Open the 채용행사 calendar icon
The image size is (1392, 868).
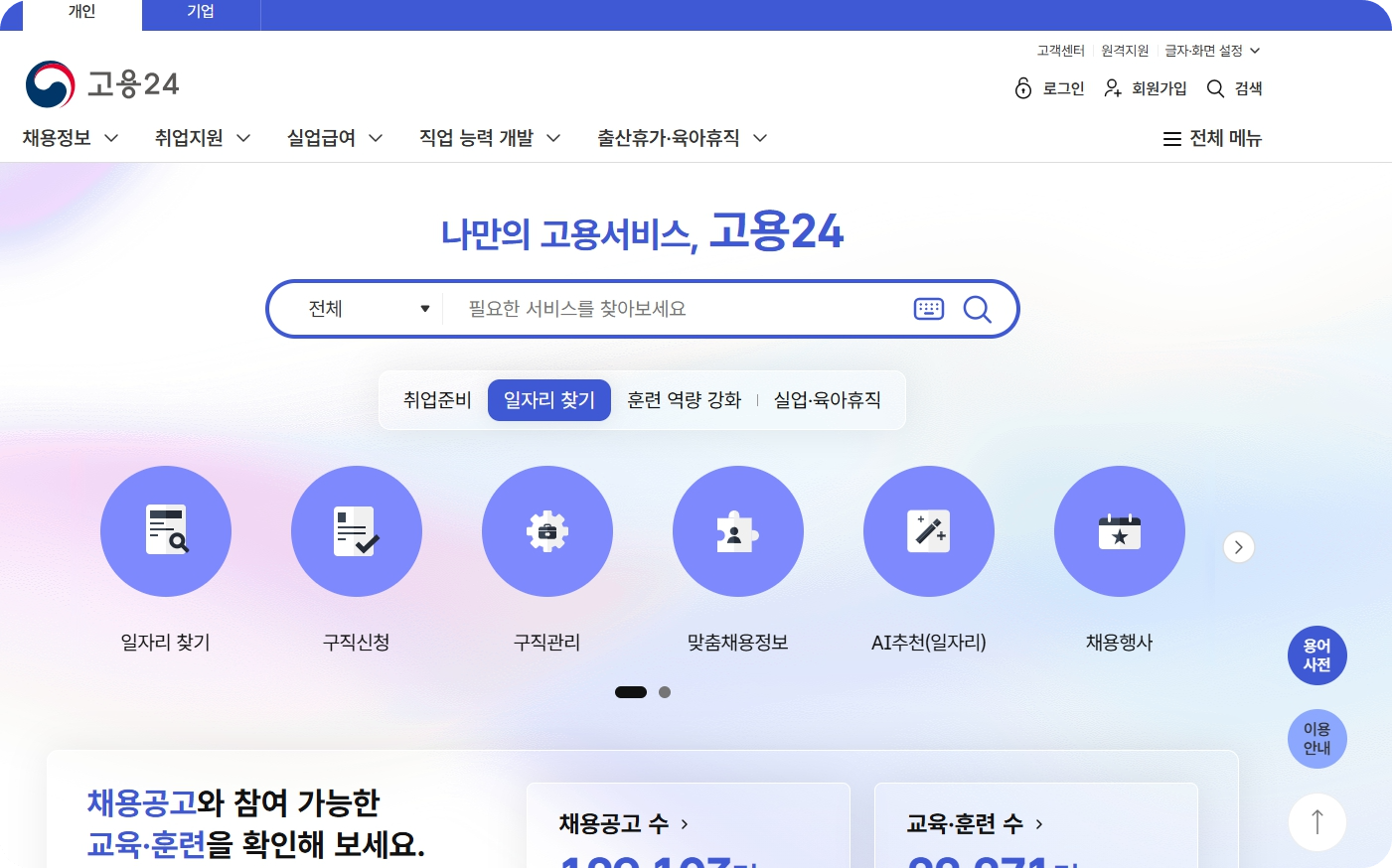[1120, 531]
